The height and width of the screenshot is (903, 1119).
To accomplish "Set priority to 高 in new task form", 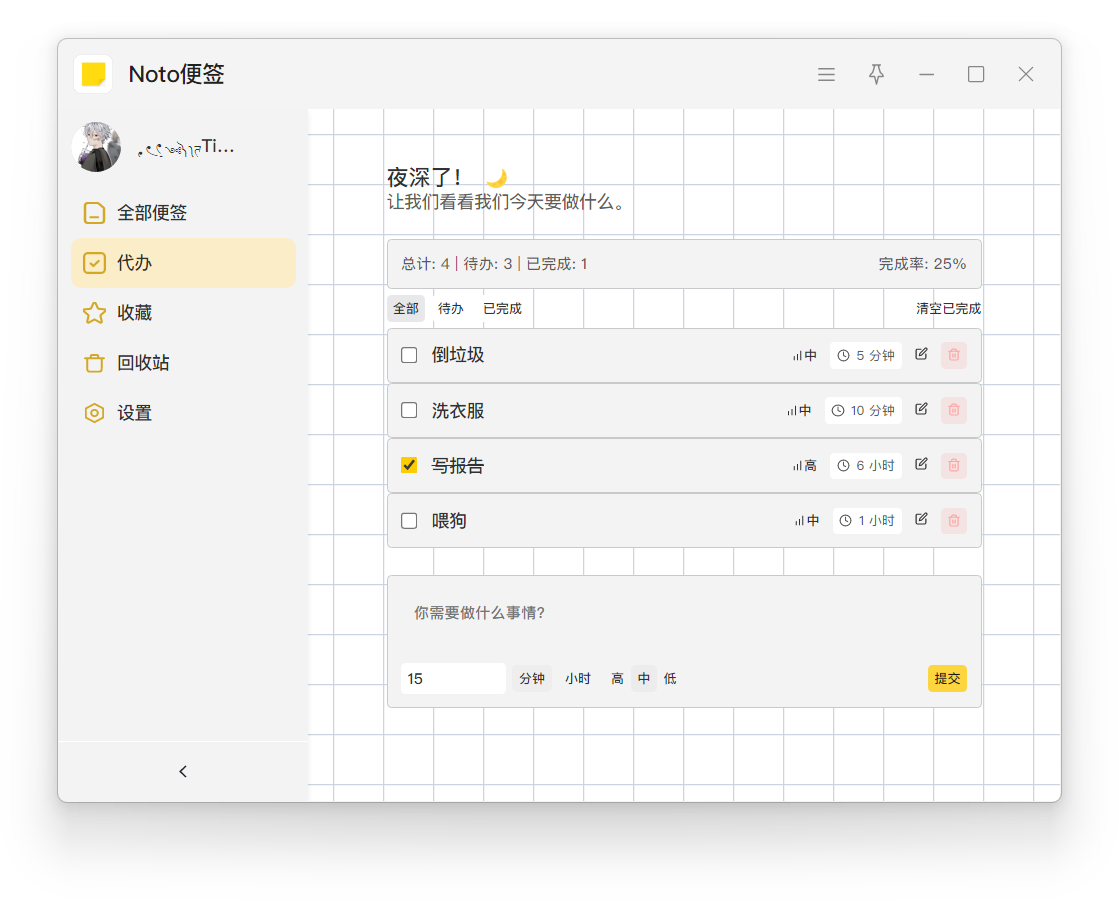I will [x=617, y=679].
